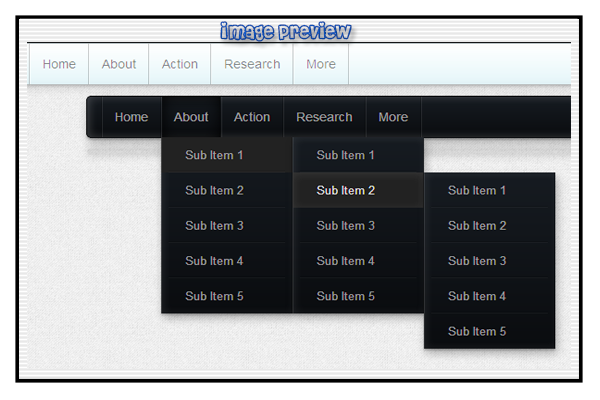Click More in the light menu bar
Image resolution: width=600 pixels, height=400 pixels.
[x=321, y=64]
